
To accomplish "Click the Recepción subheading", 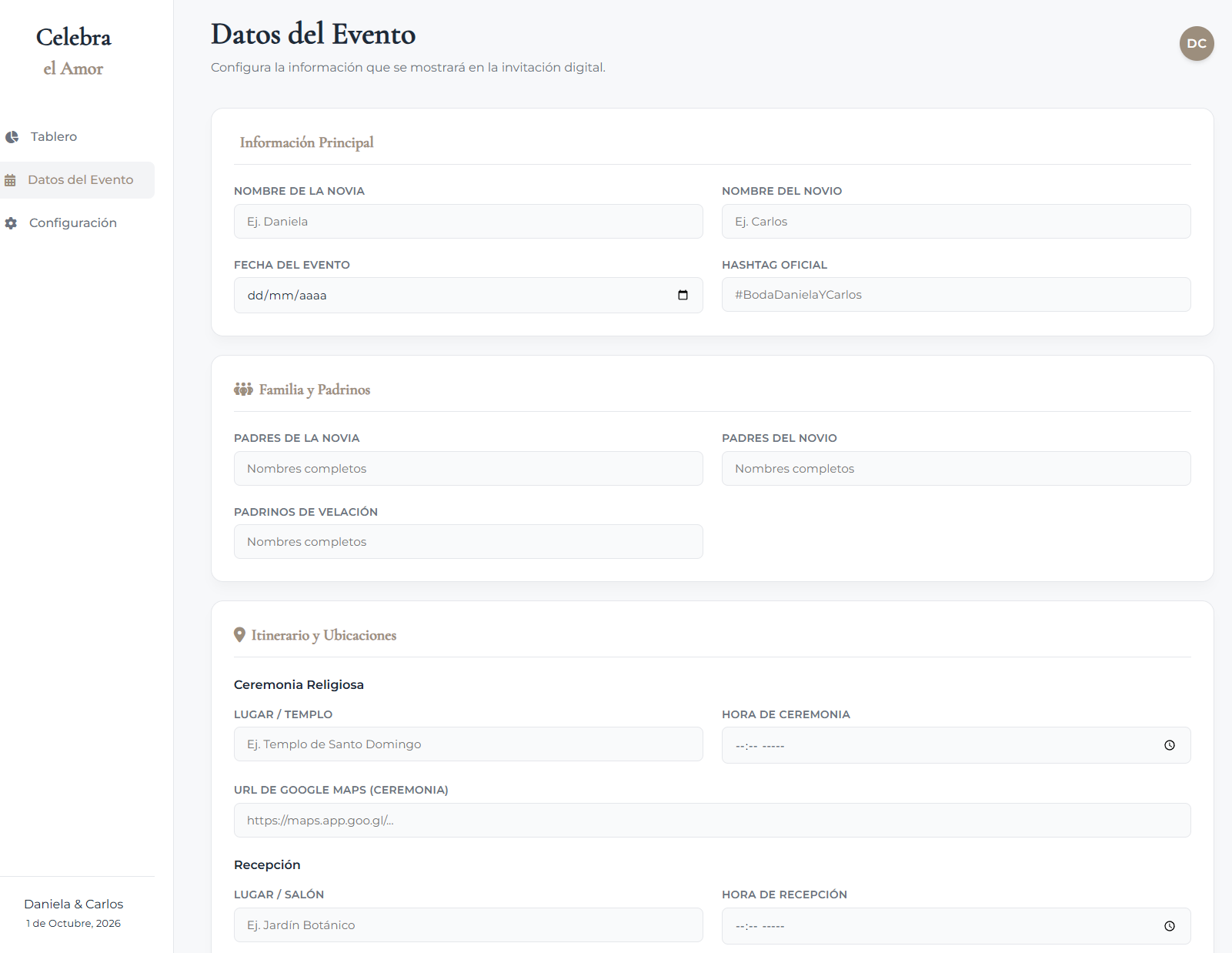I will [x=267, y=864].
